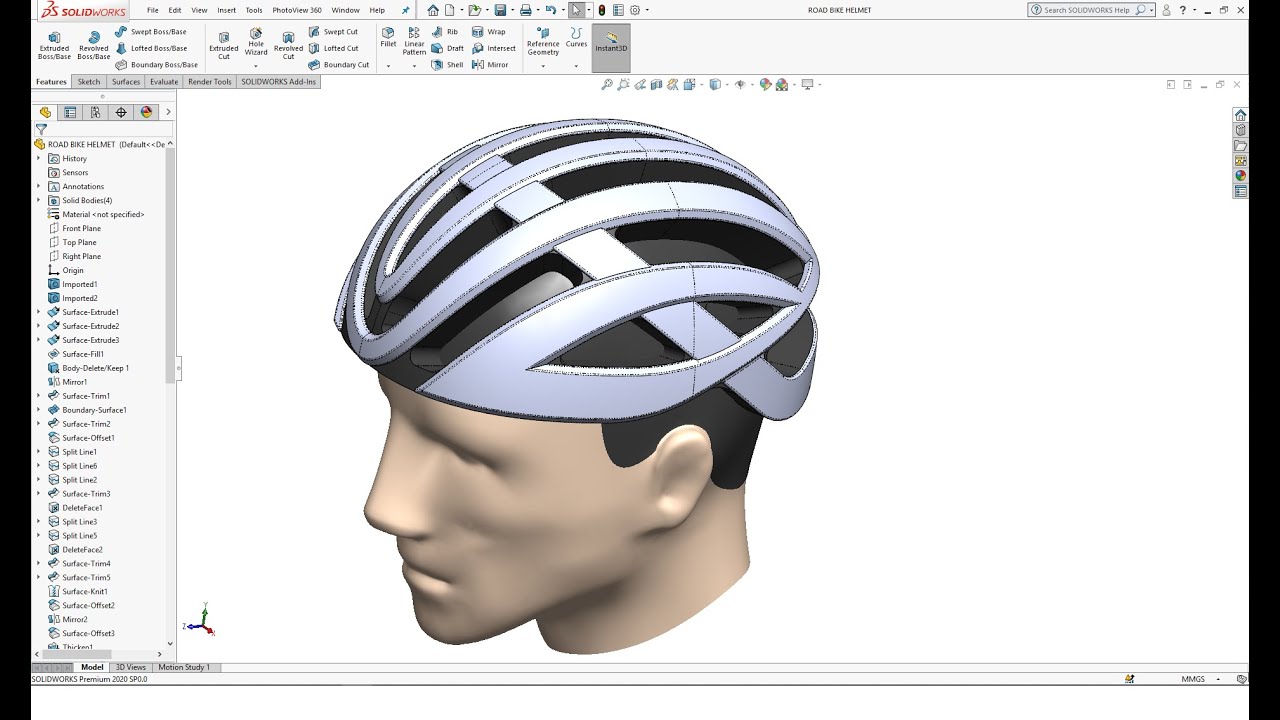Use the Draft tool
This screenshot has height=720, width=1280.
click(x=448, y=48)
